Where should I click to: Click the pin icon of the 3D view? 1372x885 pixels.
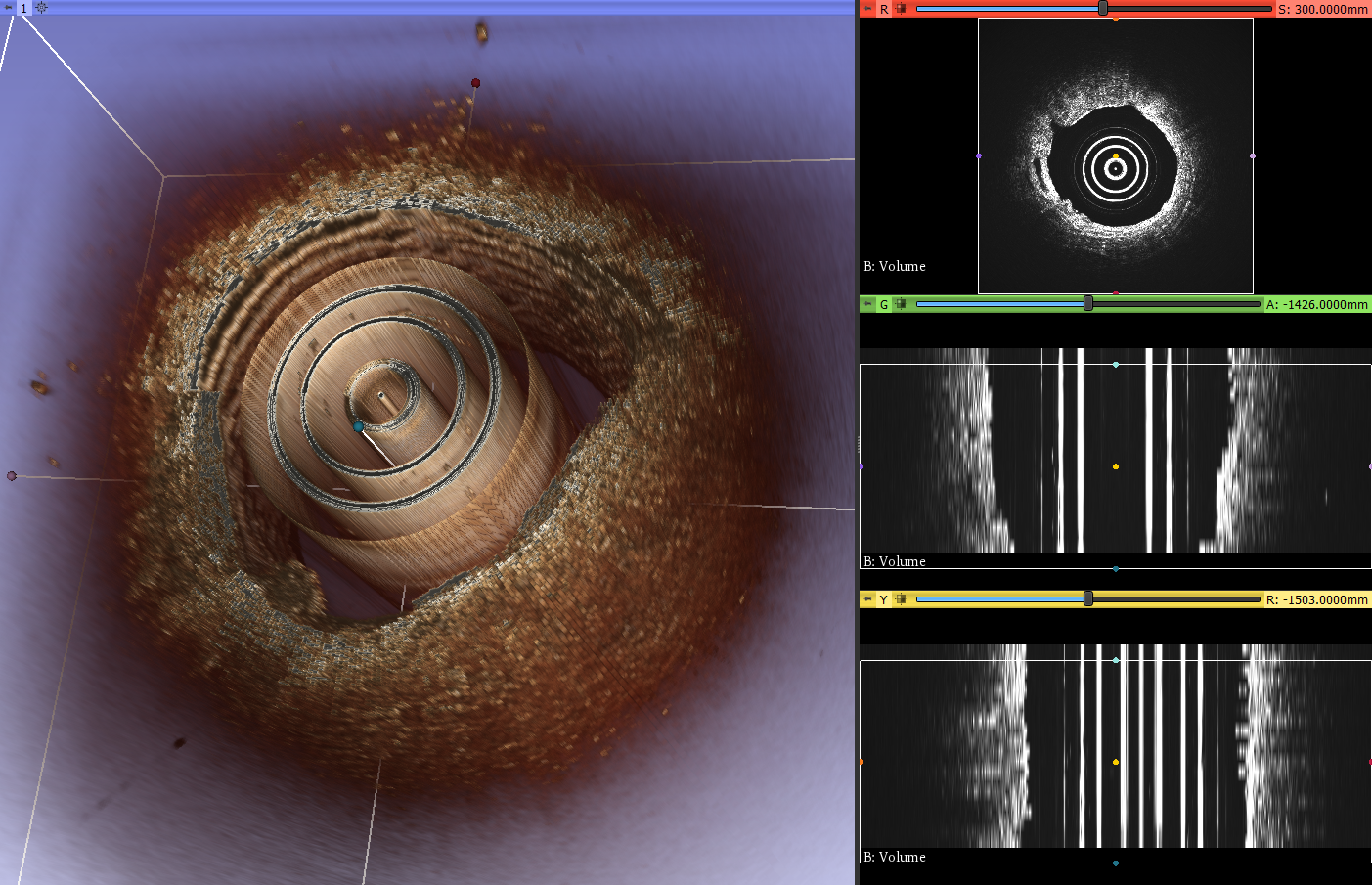coord(9,8)
